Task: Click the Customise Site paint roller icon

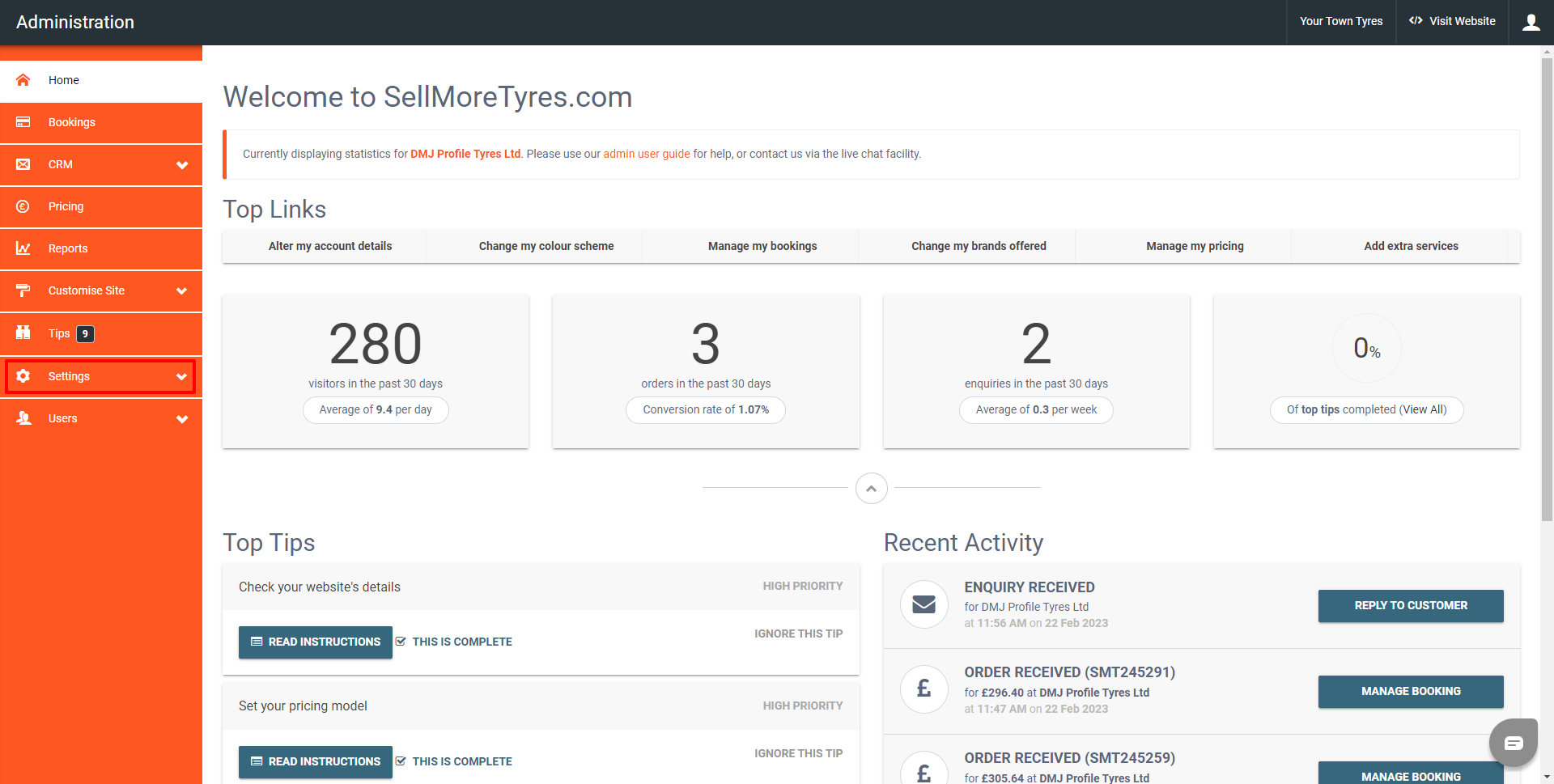Action: pyautogui.click(x=23, y=290)
